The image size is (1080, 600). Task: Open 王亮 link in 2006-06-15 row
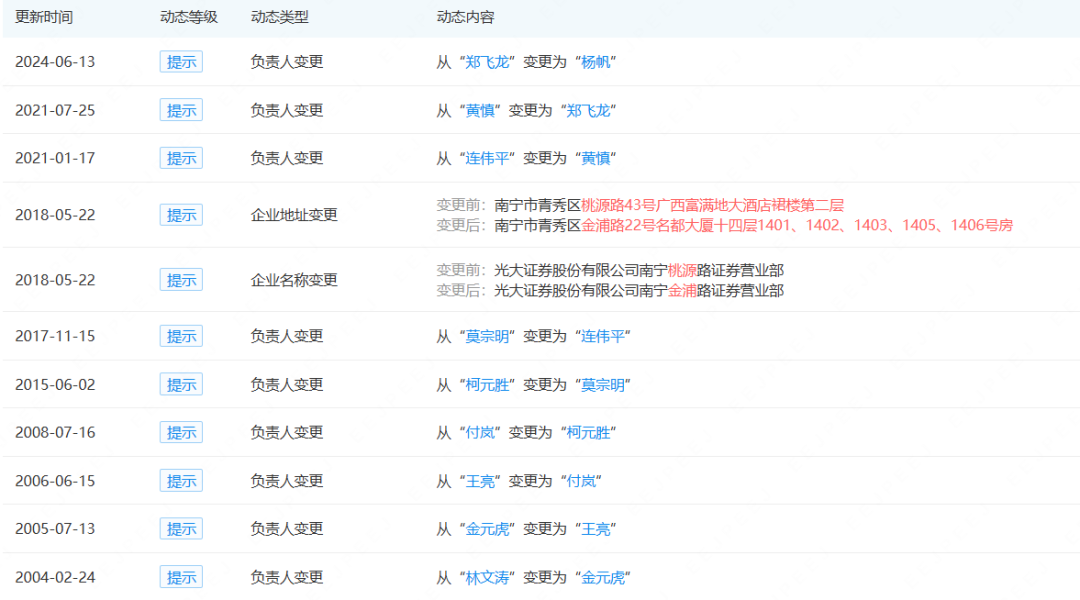coord(480,481)
